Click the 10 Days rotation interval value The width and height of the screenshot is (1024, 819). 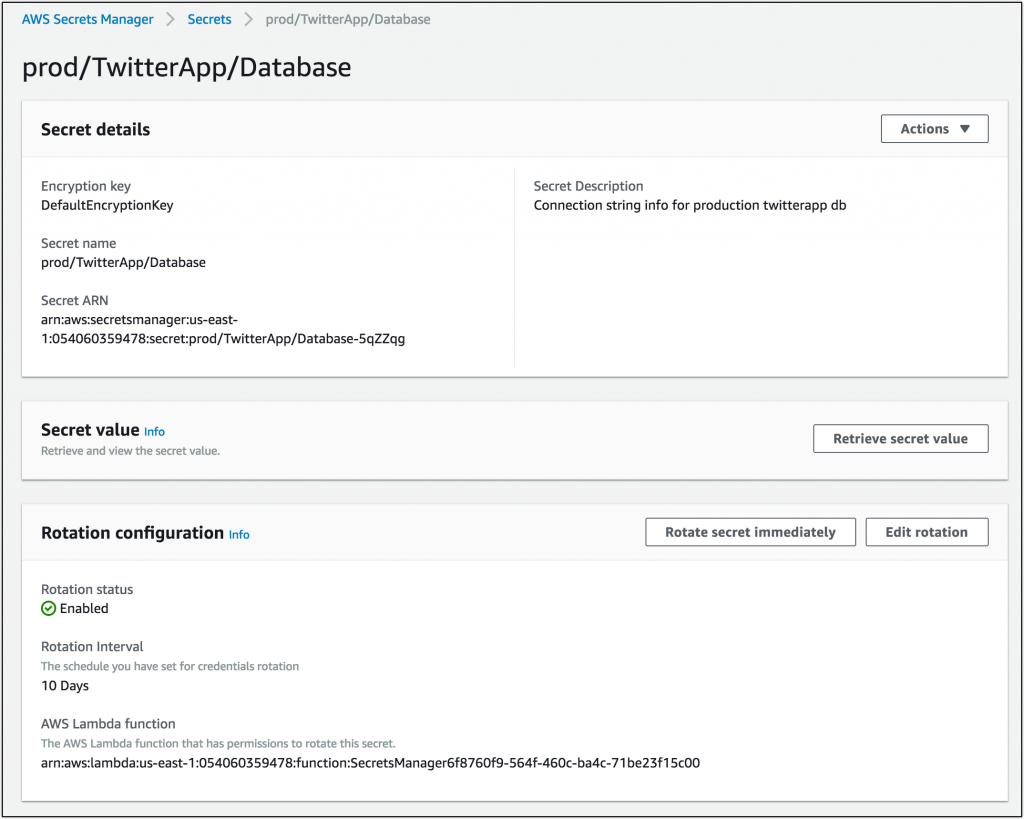65,686
